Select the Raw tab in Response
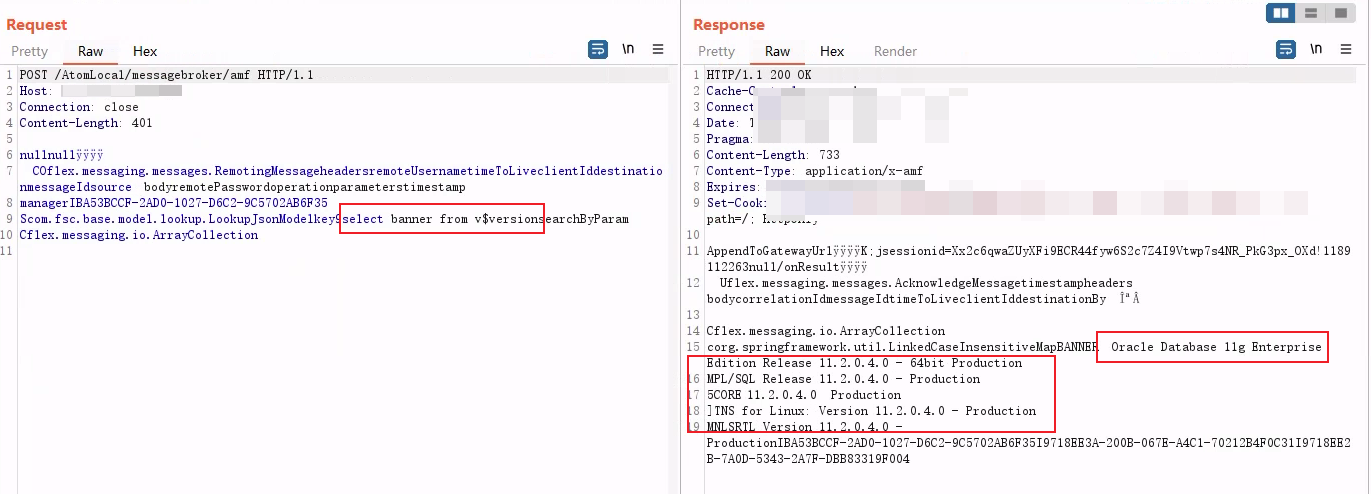 777,51
